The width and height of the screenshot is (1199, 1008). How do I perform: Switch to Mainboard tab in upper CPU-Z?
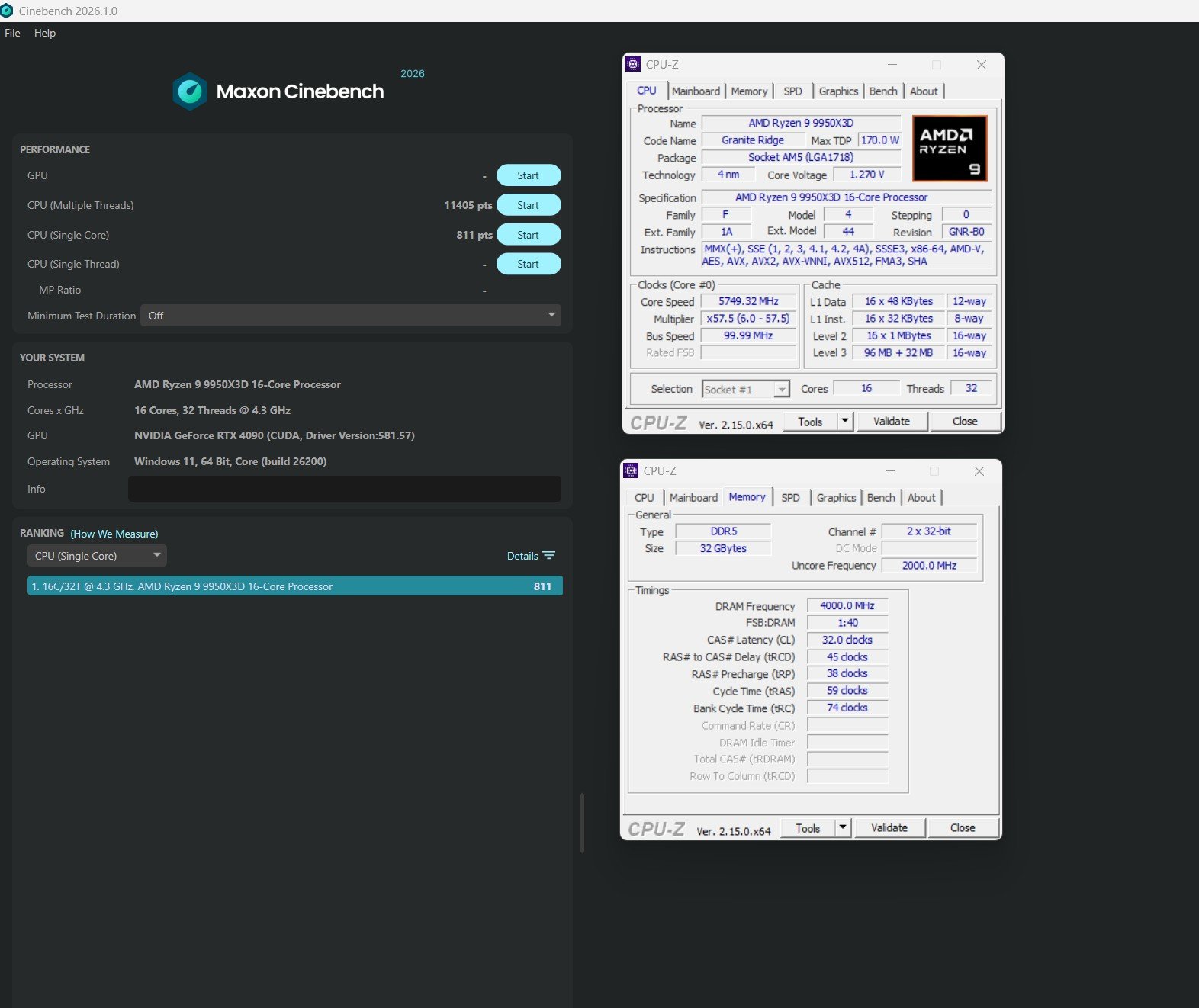pos(696,91)
